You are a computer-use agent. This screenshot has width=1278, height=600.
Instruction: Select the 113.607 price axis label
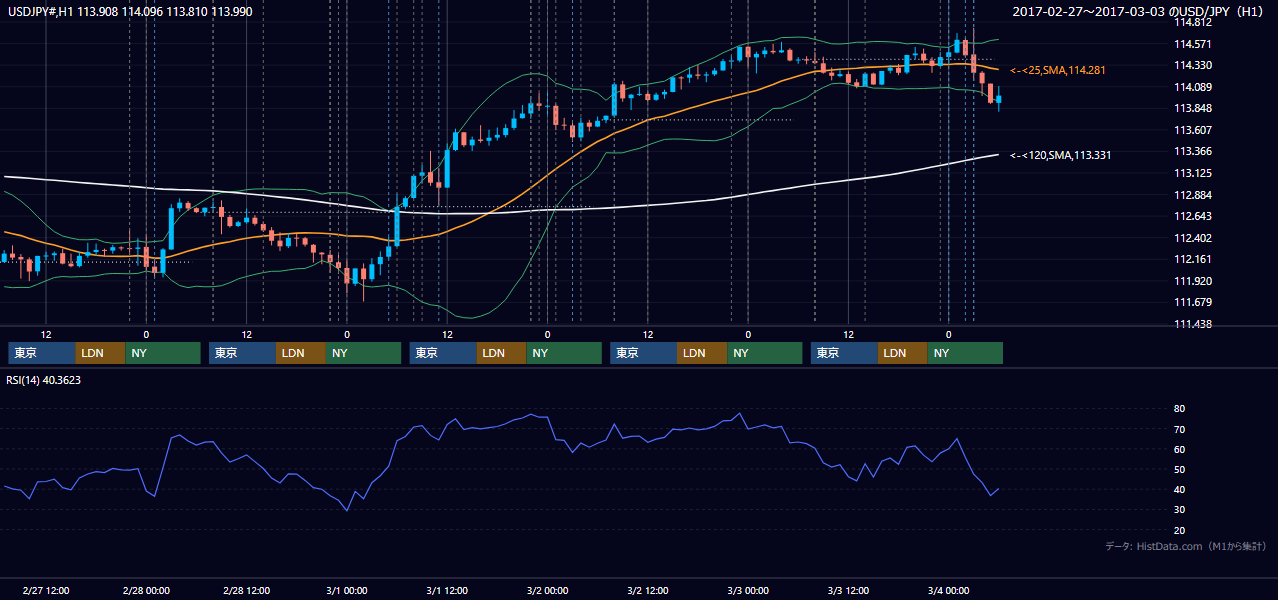pyautogui.click(x=1192, y=130)
